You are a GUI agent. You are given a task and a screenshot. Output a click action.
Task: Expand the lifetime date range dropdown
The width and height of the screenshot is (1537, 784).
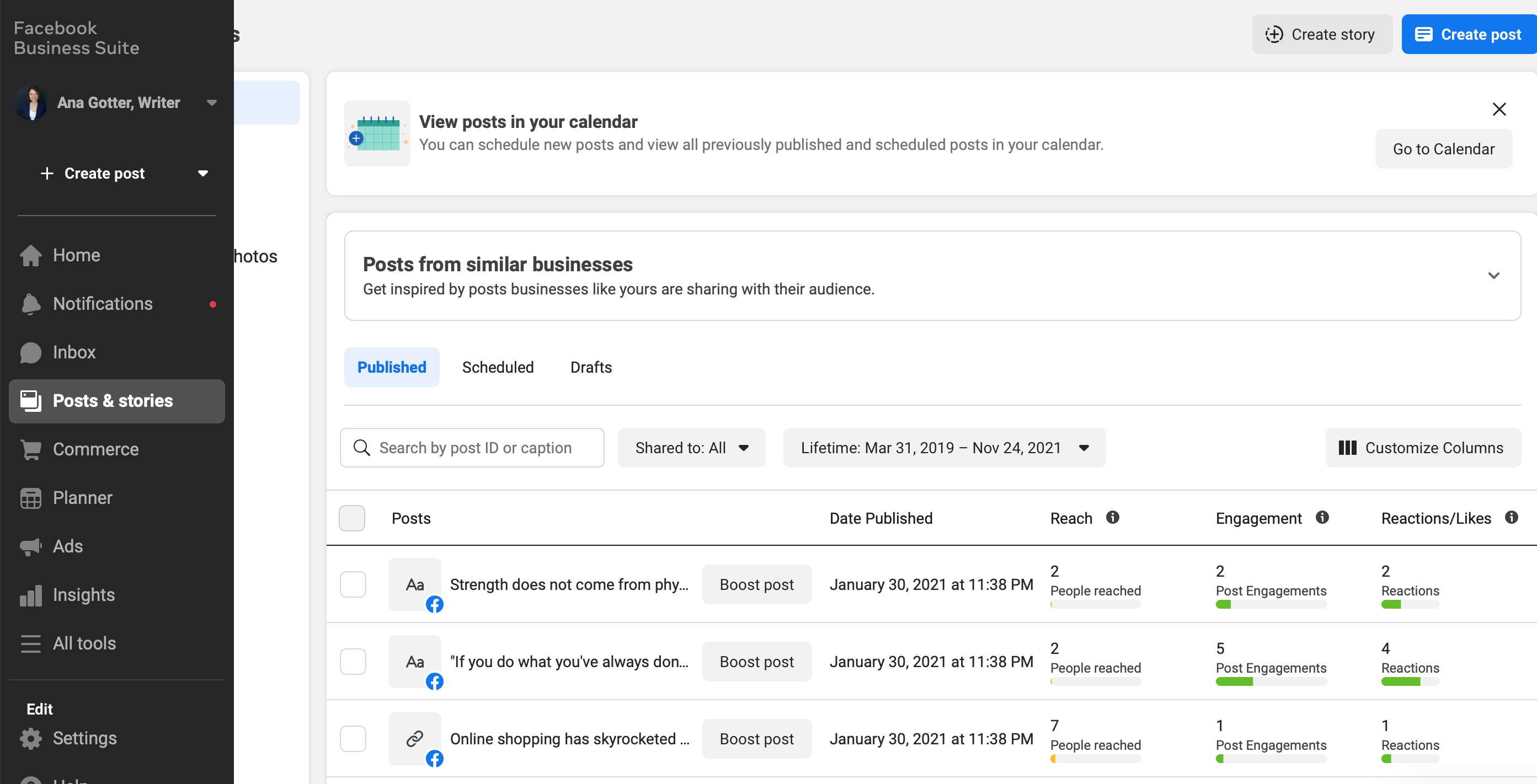point(944,447)
